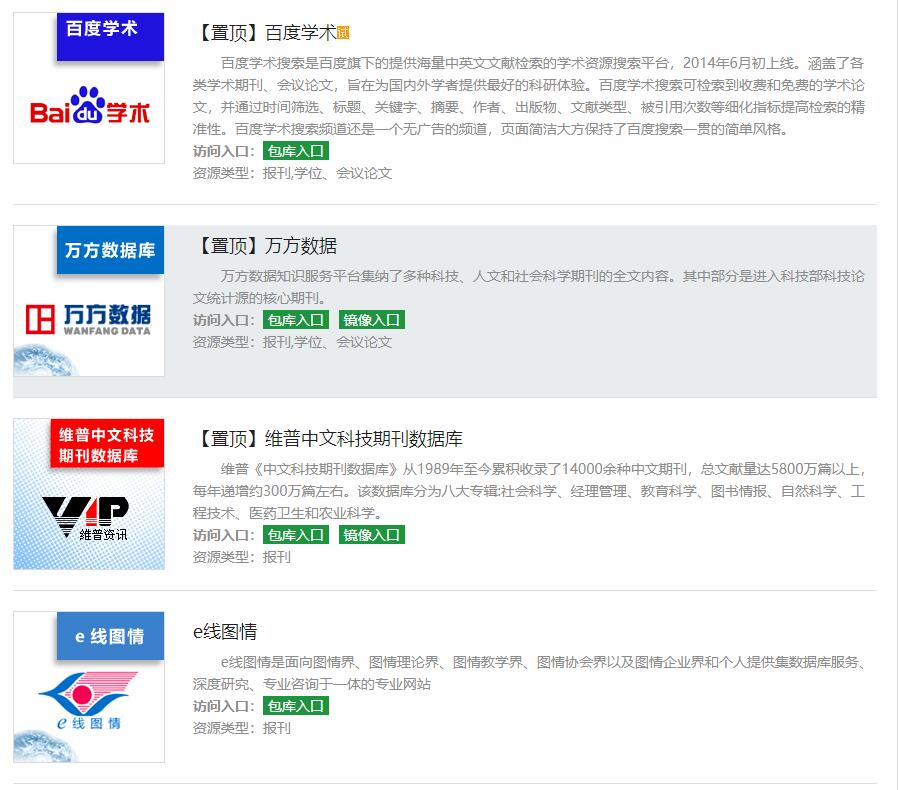Click 包库入口 for 维普中文科技期刊数据库
This screenshot has width=899, height=790.
point(296,535)
